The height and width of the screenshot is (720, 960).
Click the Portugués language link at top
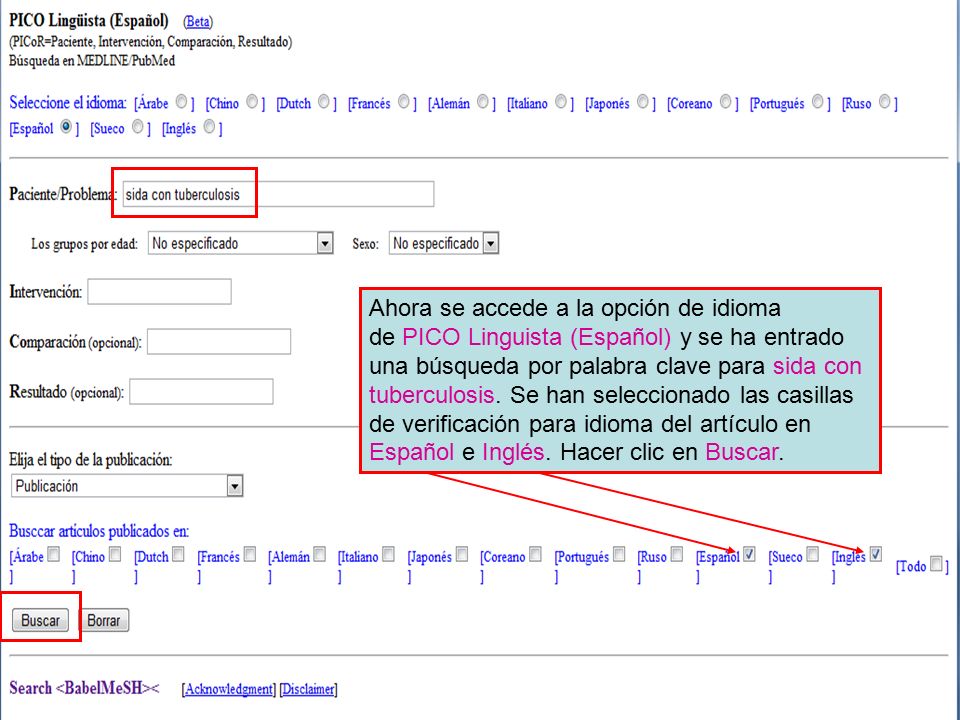click(x=778, y=103)
